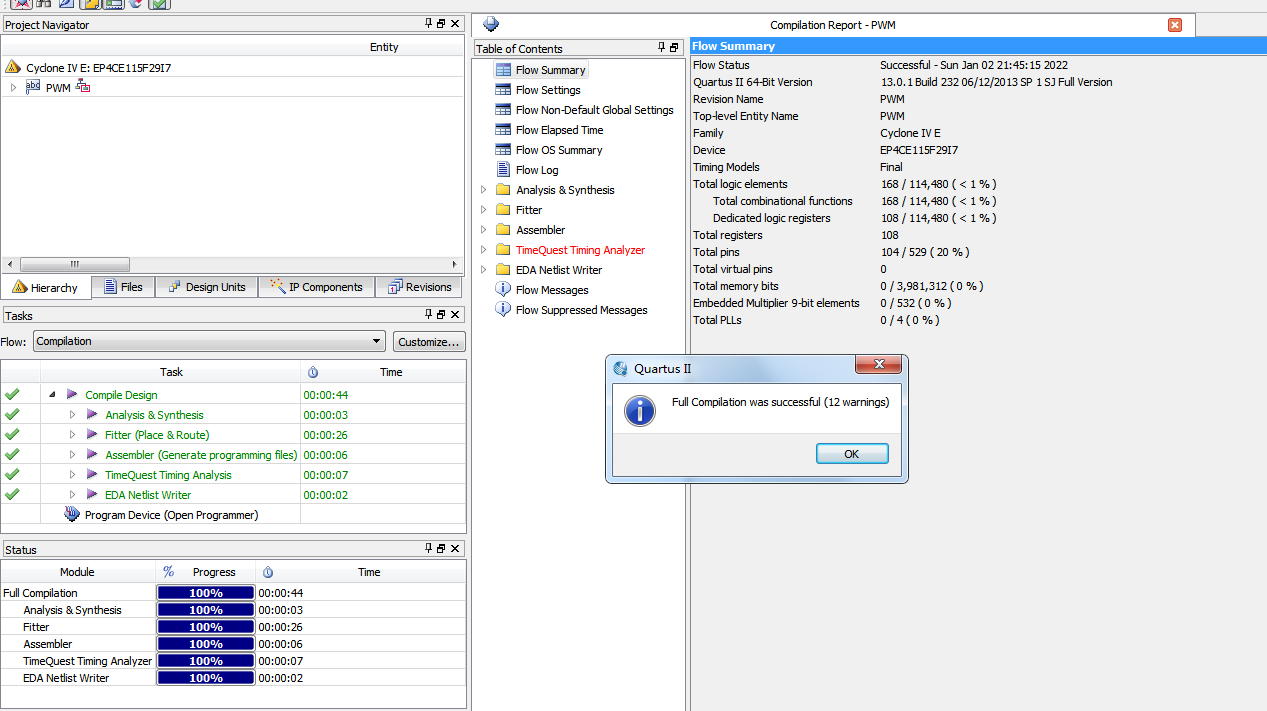Click OK in the Quartus II dialog
The width and height of the screenshot is (1267, 711).
[852, 454]
